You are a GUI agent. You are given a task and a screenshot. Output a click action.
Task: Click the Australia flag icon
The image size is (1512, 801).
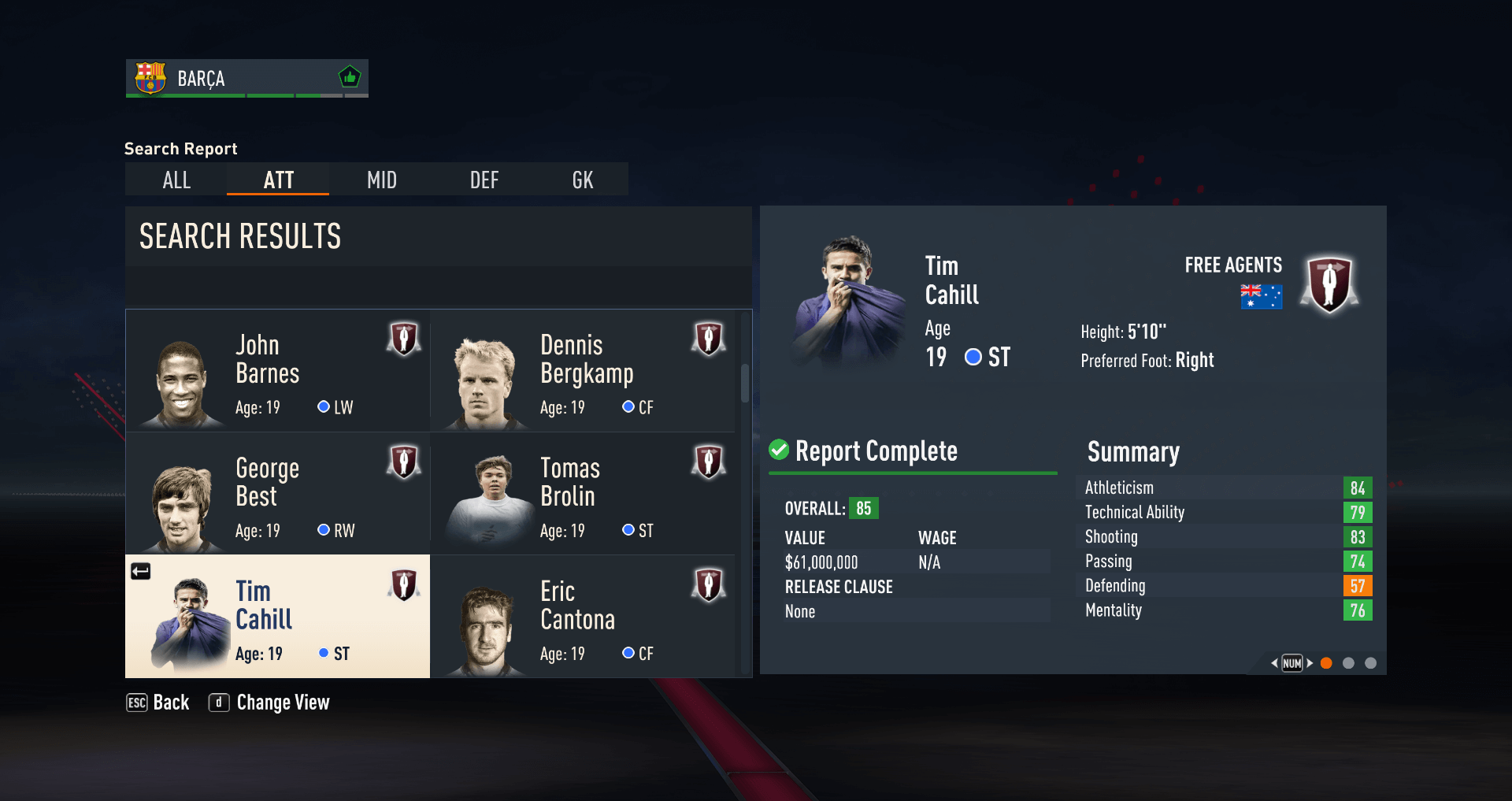click(1261, 297)
